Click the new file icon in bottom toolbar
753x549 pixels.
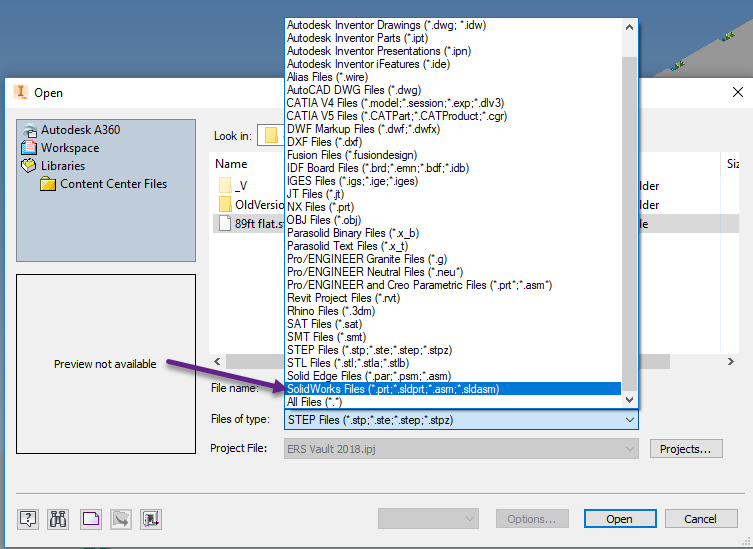[x=91, y=519]
